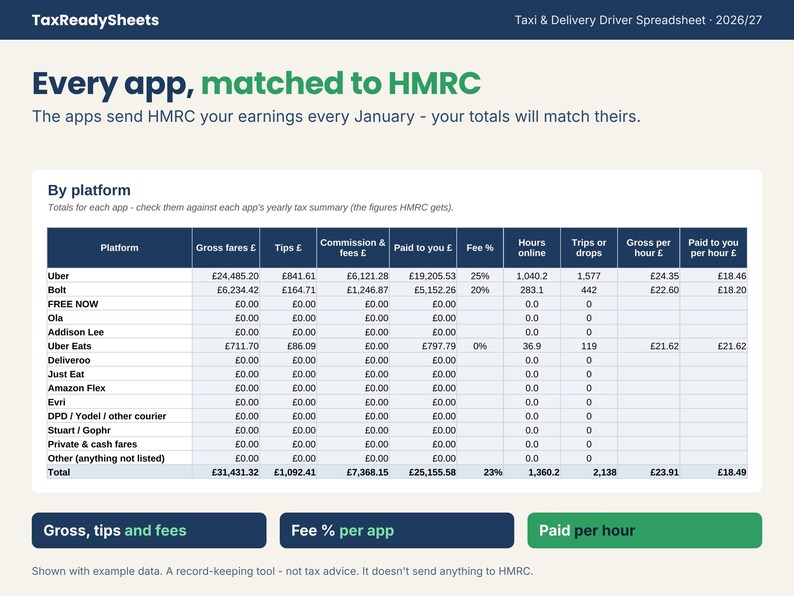Click Uber tips cell £841.61
Screen dimensions: 794x596
click(288, 276)
